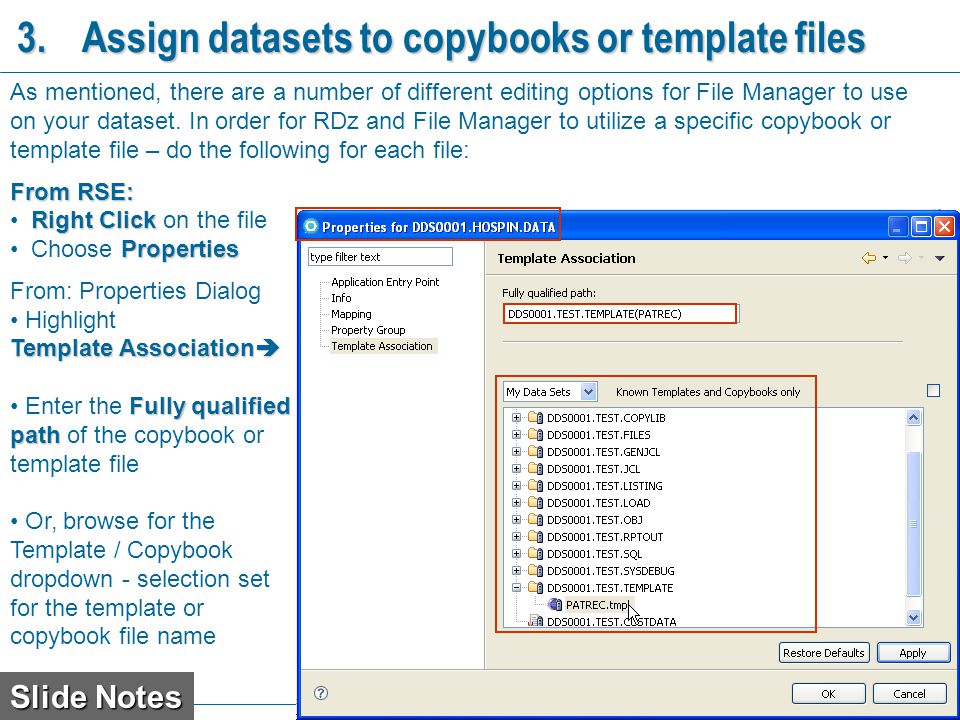Expand the DDS0001.TEST.LOAD node
Image resolution: width=960 pixels, height=720 pixels.
[516, 503]
